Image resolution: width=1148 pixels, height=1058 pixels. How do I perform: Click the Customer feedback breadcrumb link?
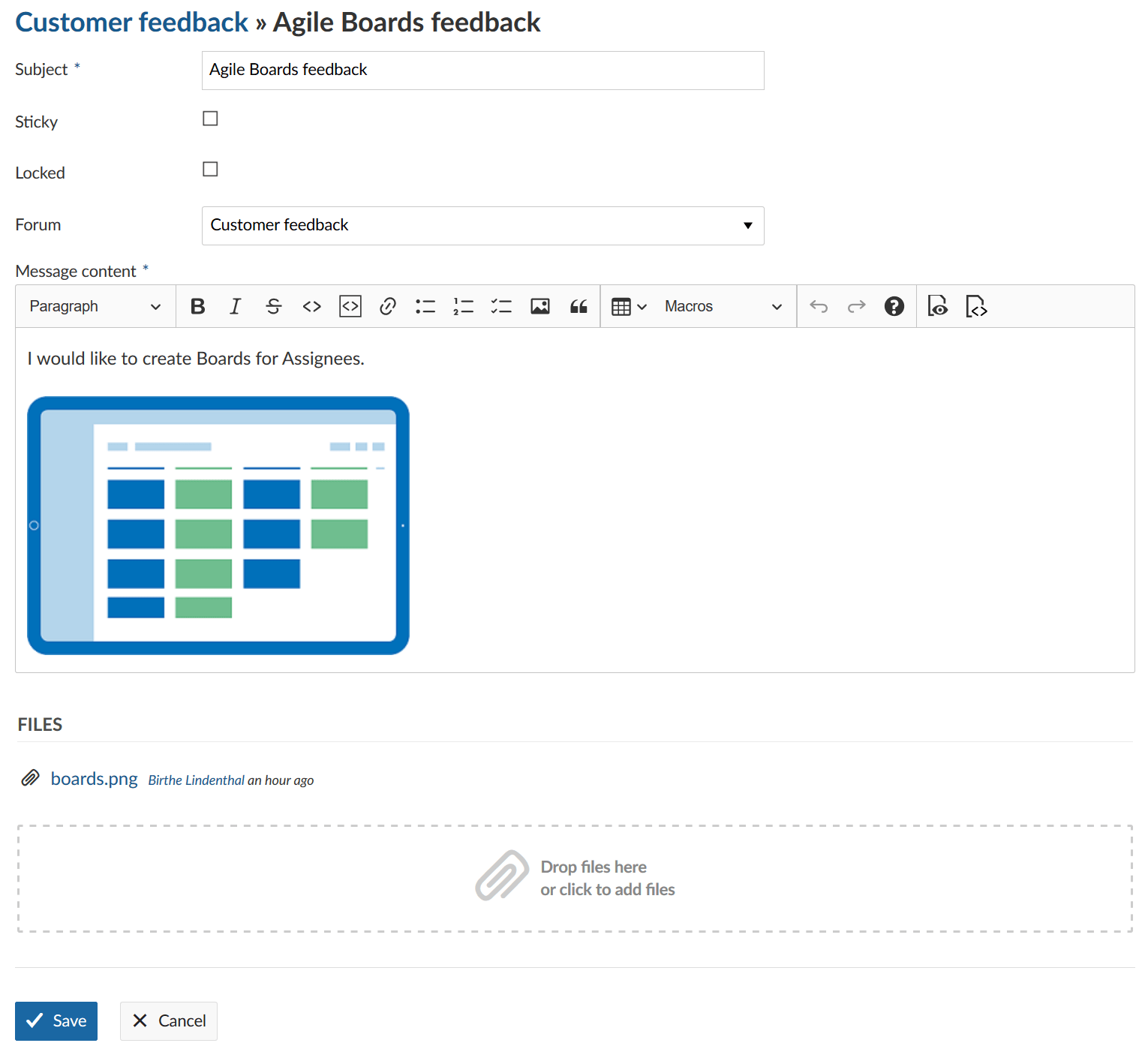pos(132,23)
